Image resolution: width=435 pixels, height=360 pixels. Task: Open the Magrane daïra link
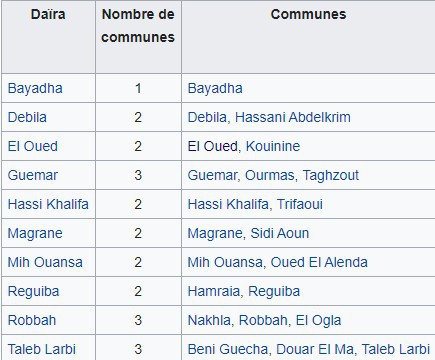tap(35, 233)
